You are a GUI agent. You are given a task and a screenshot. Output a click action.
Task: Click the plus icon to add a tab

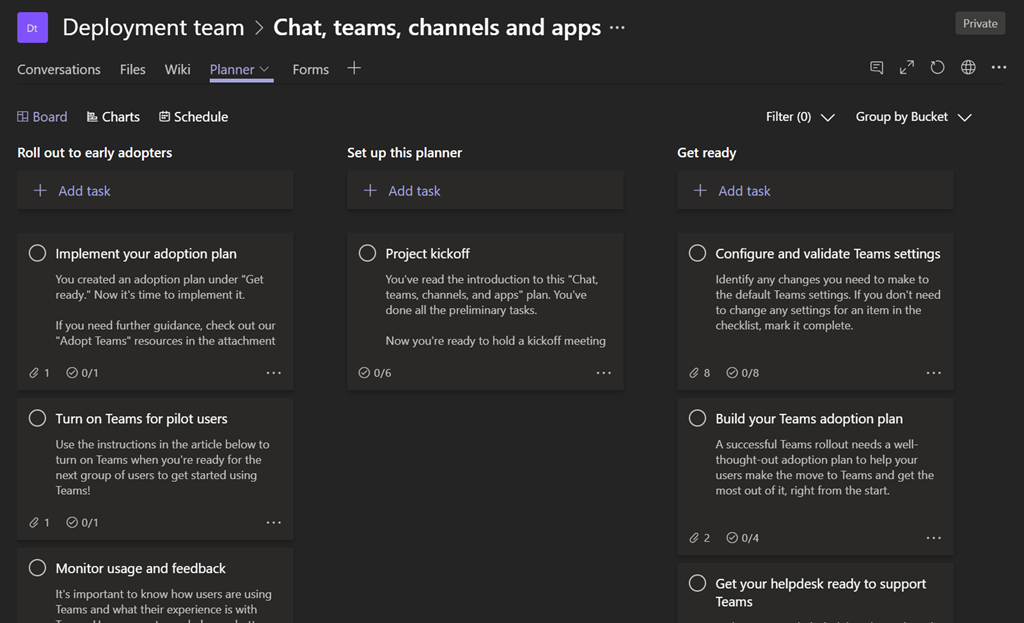point(354,68)
